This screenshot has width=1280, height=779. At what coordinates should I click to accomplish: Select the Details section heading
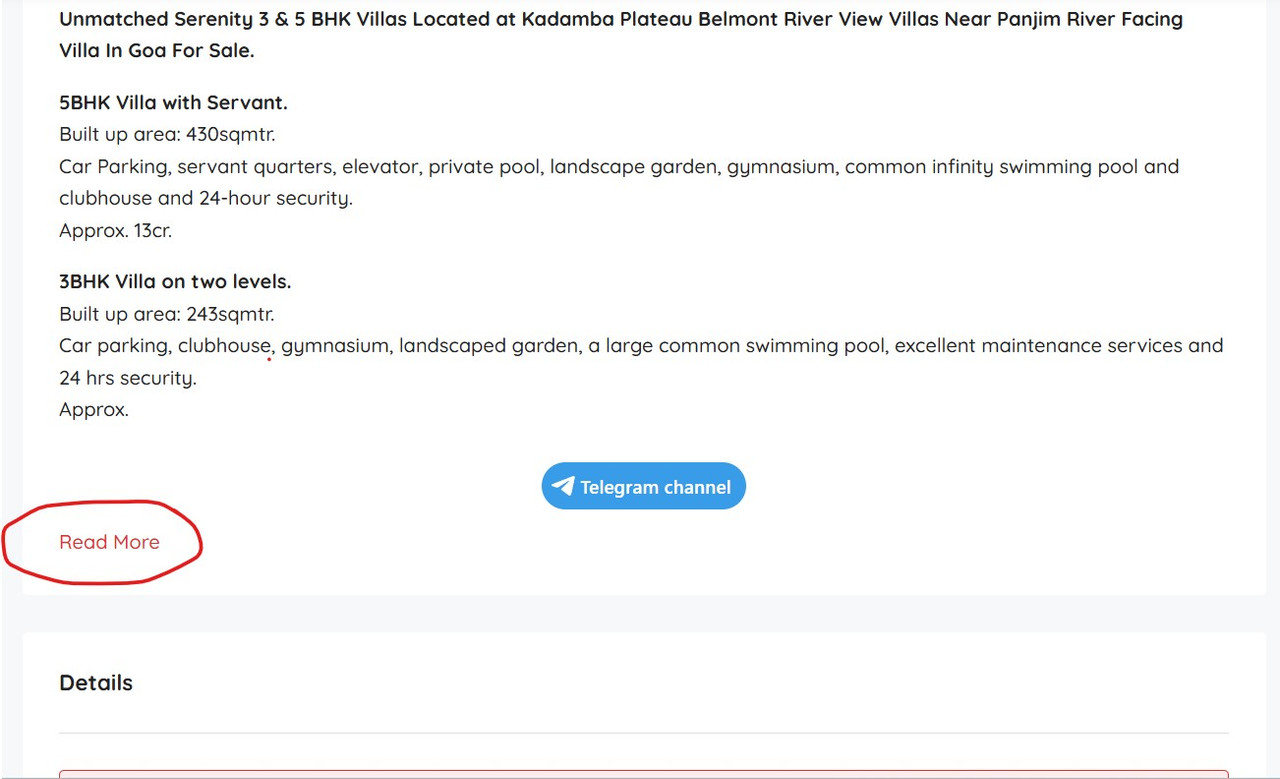pyautogui.click(x=96, y=683)
